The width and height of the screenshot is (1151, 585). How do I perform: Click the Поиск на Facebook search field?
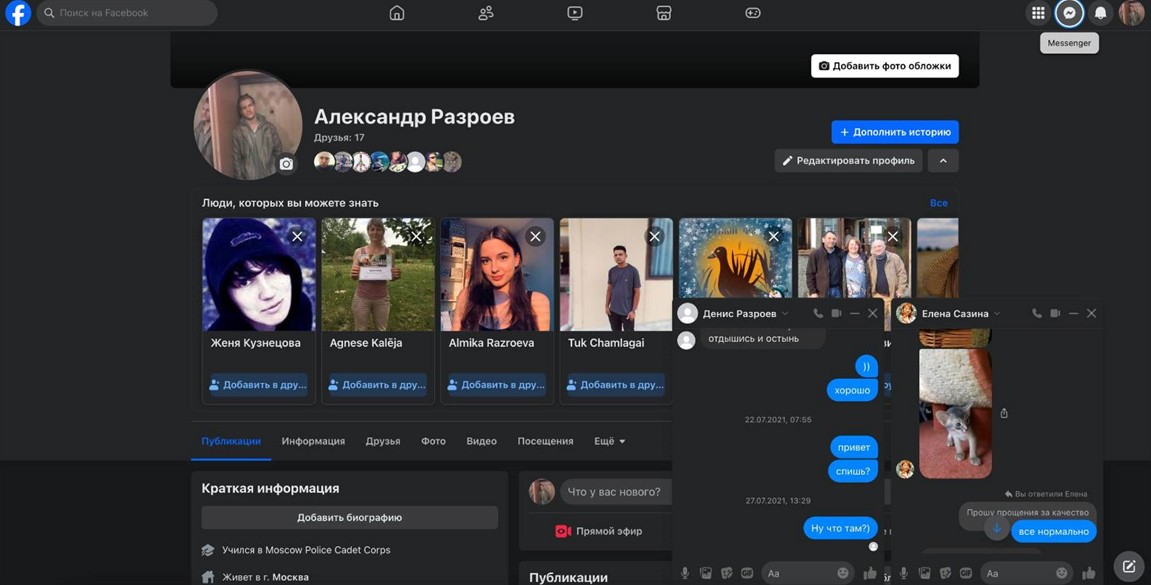[x=127, y=13]
